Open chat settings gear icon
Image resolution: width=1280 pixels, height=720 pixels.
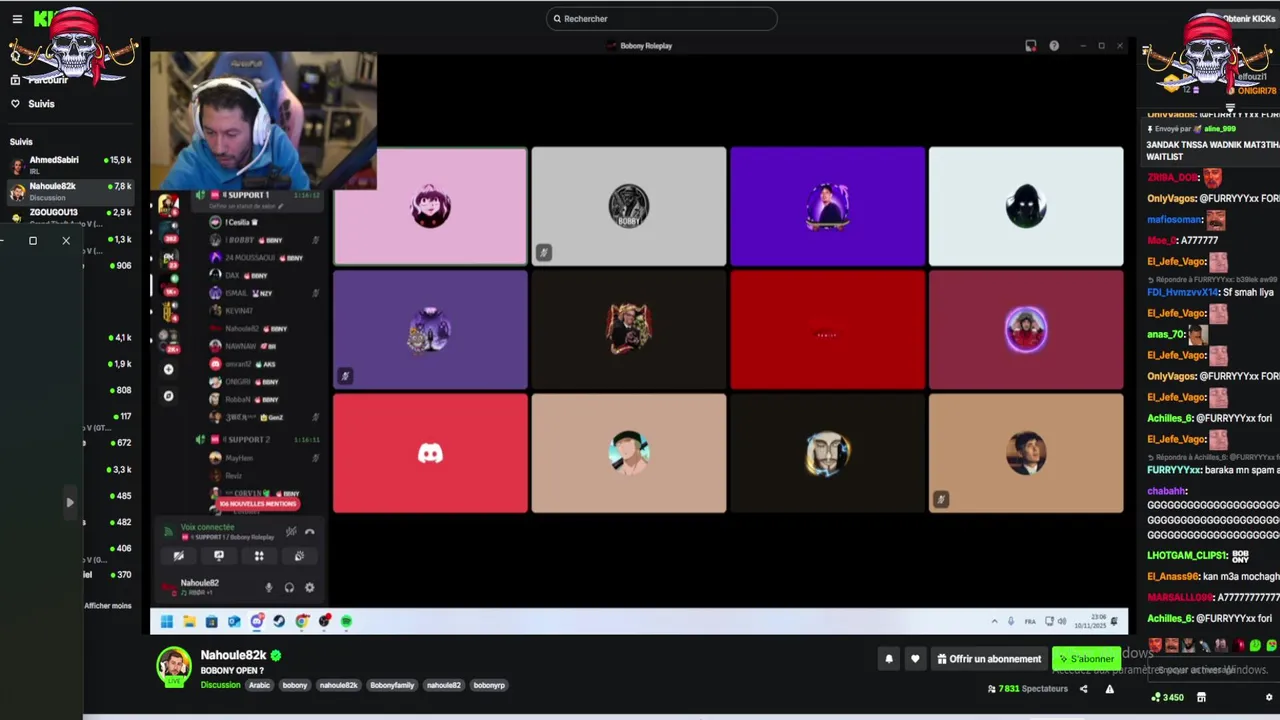click(1269, 698)
